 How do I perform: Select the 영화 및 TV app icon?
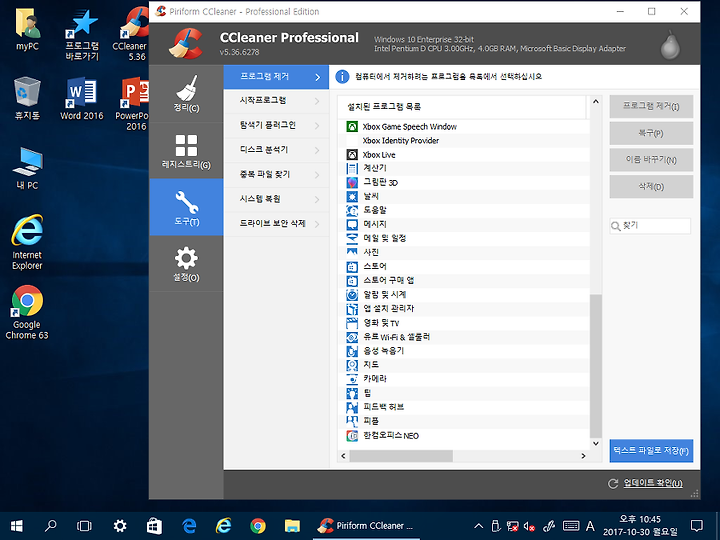point(352,323)
